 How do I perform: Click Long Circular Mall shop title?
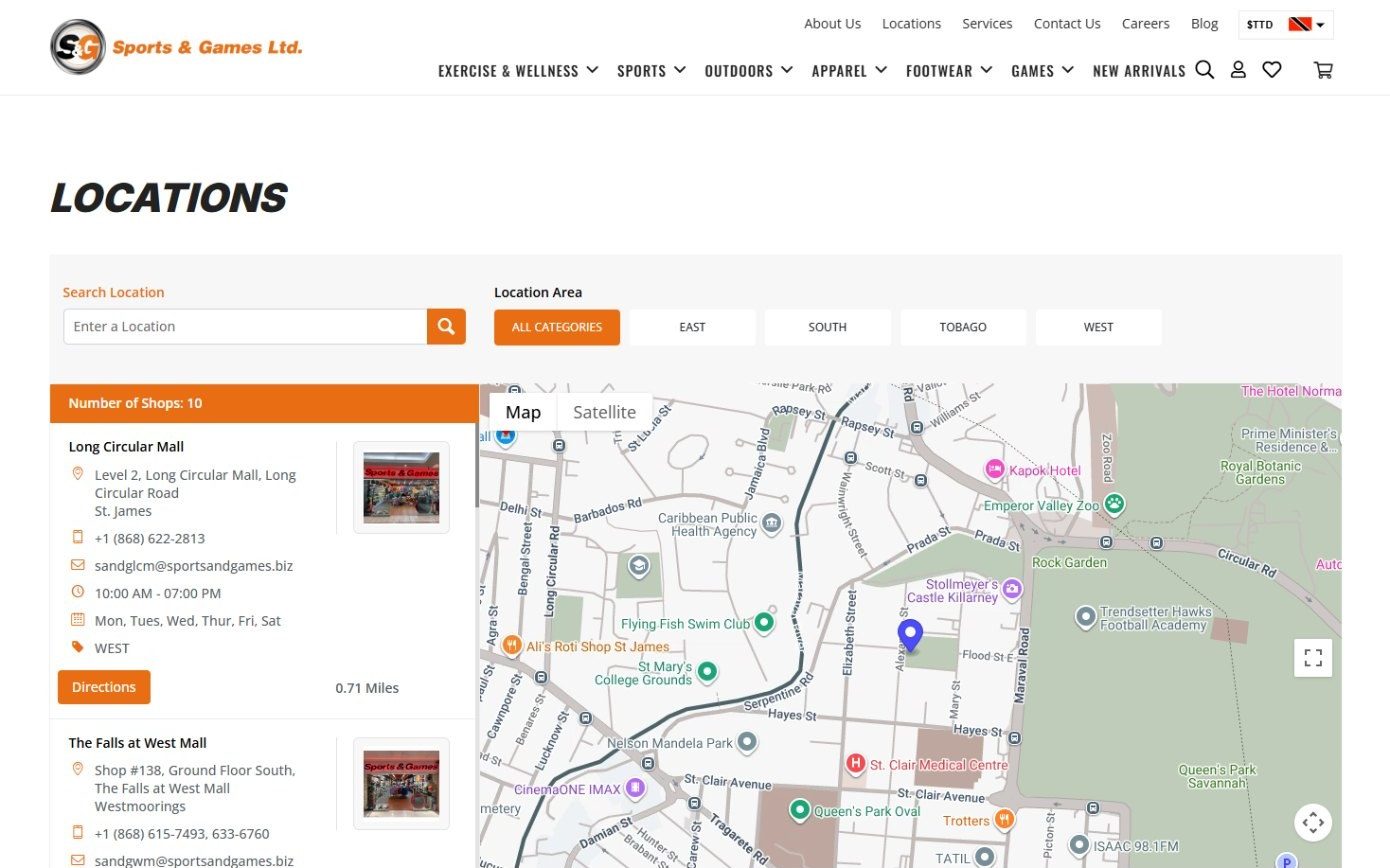pos(126,447)
